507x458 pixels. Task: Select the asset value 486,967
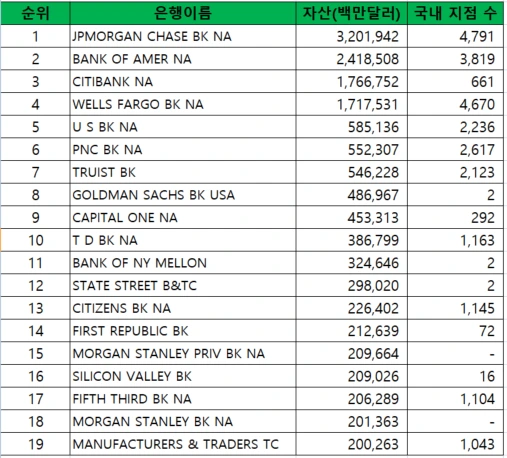pos(373,195)
